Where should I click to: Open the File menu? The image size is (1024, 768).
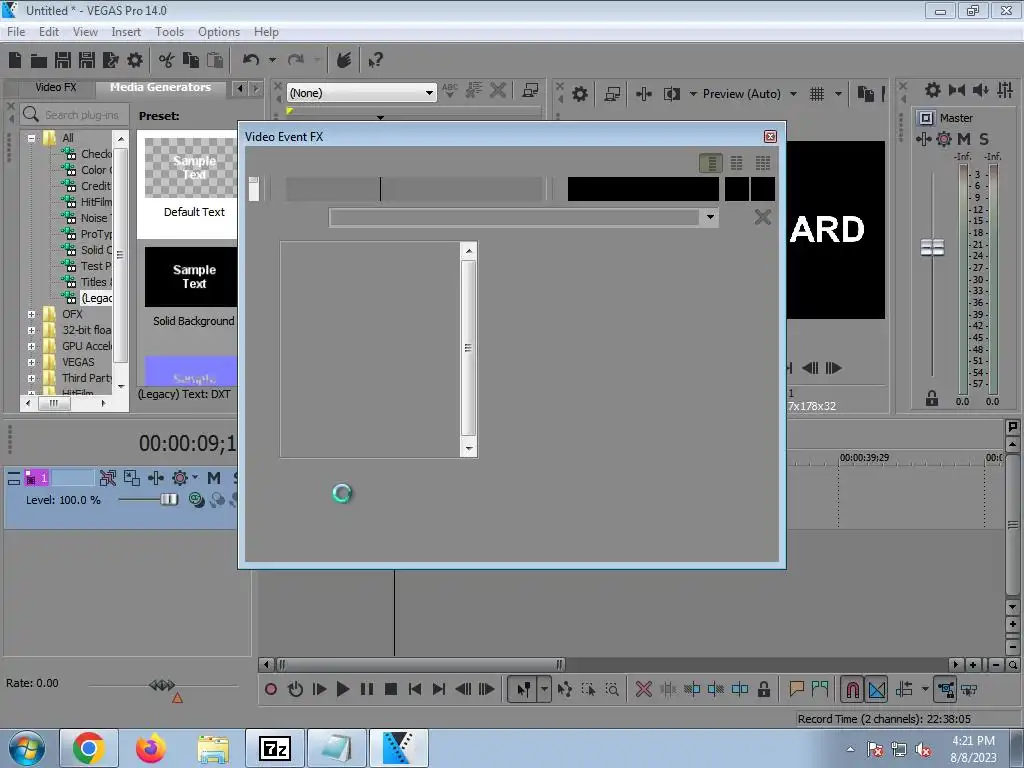pyautogui.click(x=16, y=31)
